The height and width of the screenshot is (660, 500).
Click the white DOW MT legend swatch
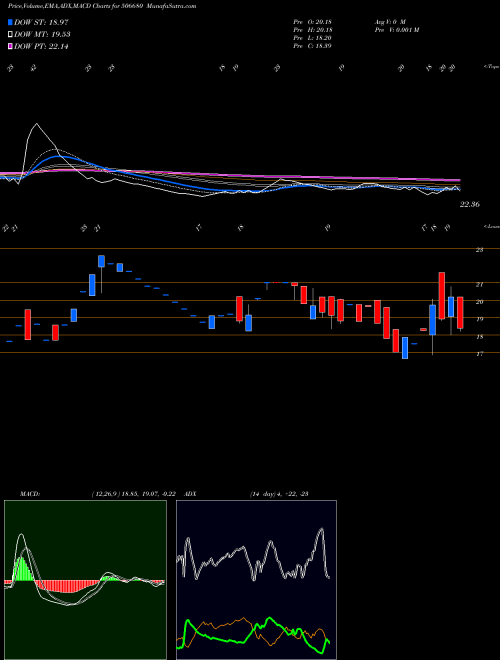click(x=10, y=35)
